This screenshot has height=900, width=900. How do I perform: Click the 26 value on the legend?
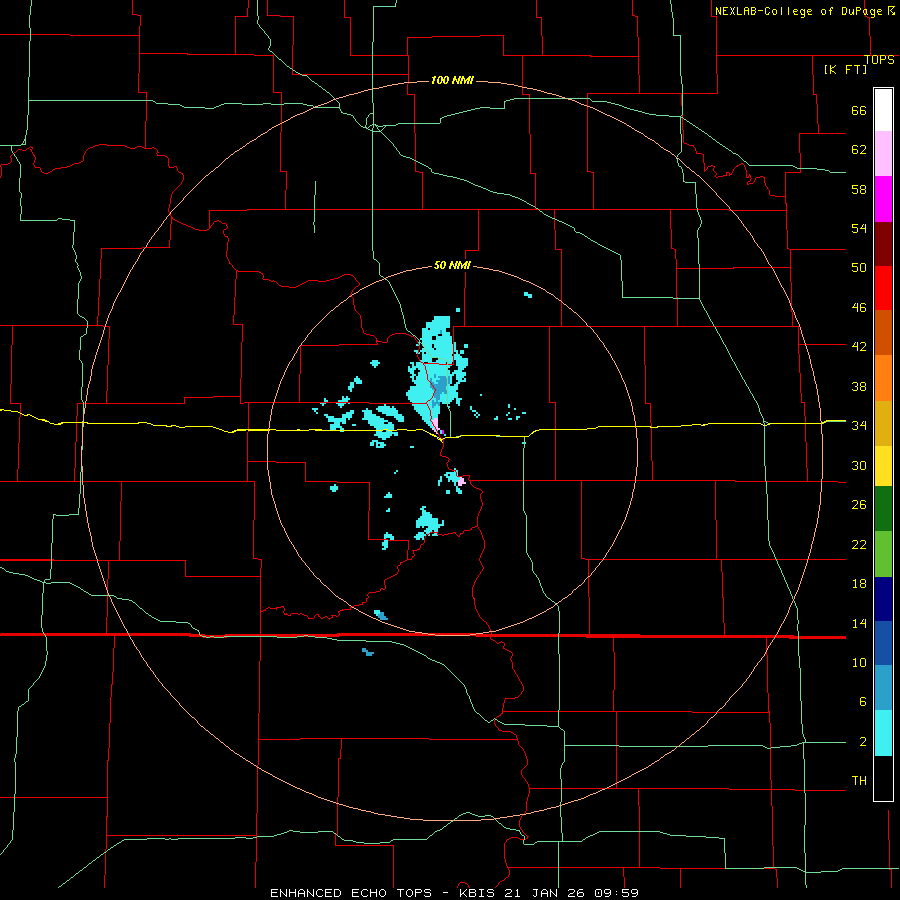click(x=859, y=505)
